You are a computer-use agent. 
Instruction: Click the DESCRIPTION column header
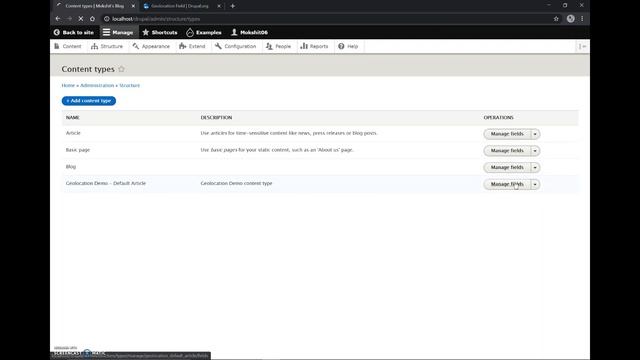(x=216, y=118)
